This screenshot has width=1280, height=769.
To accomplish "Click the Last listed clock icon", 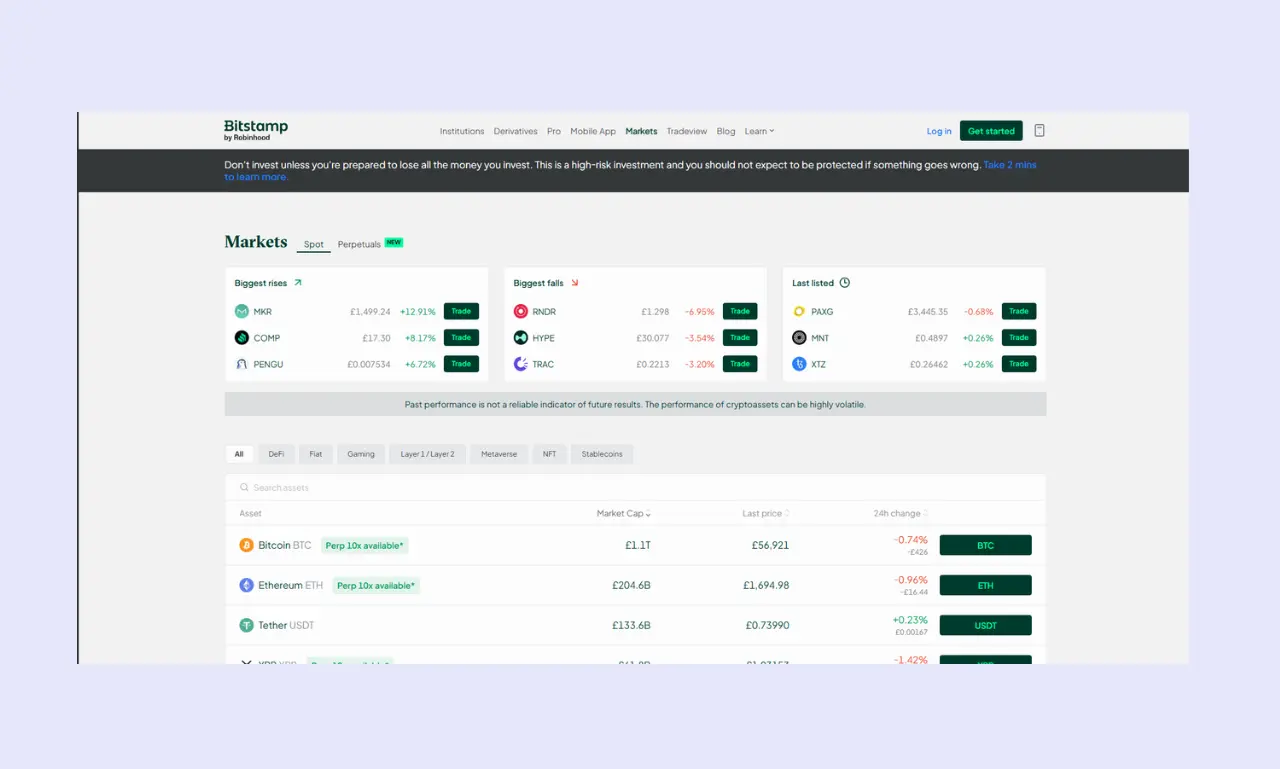I will [845, 283].
